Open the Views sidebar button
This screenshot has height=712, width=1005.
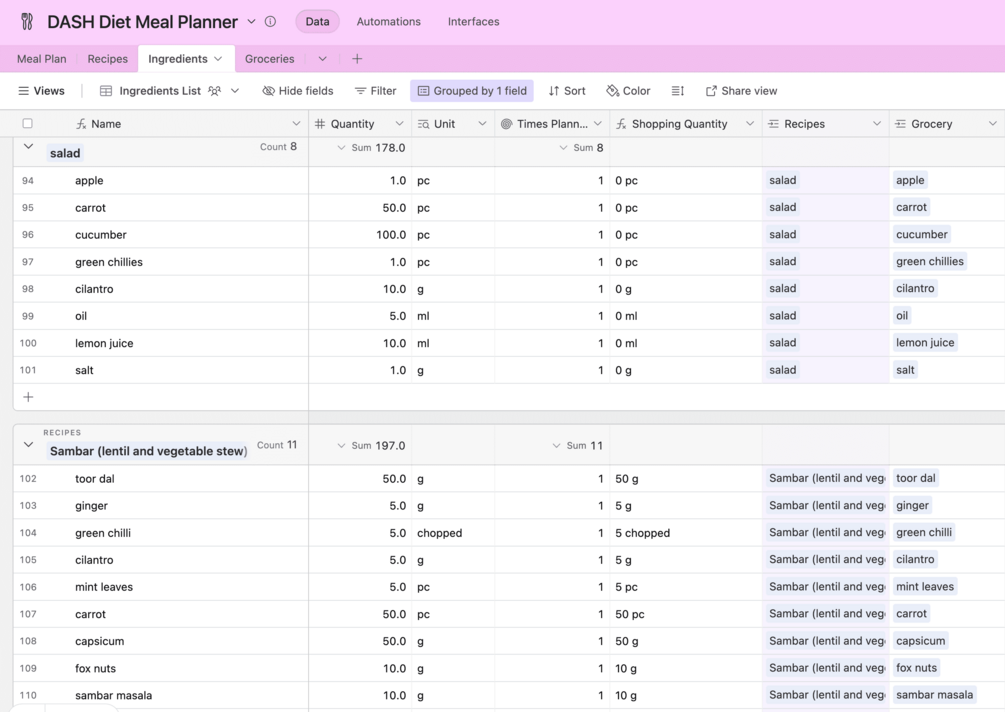tap(41, 91)
